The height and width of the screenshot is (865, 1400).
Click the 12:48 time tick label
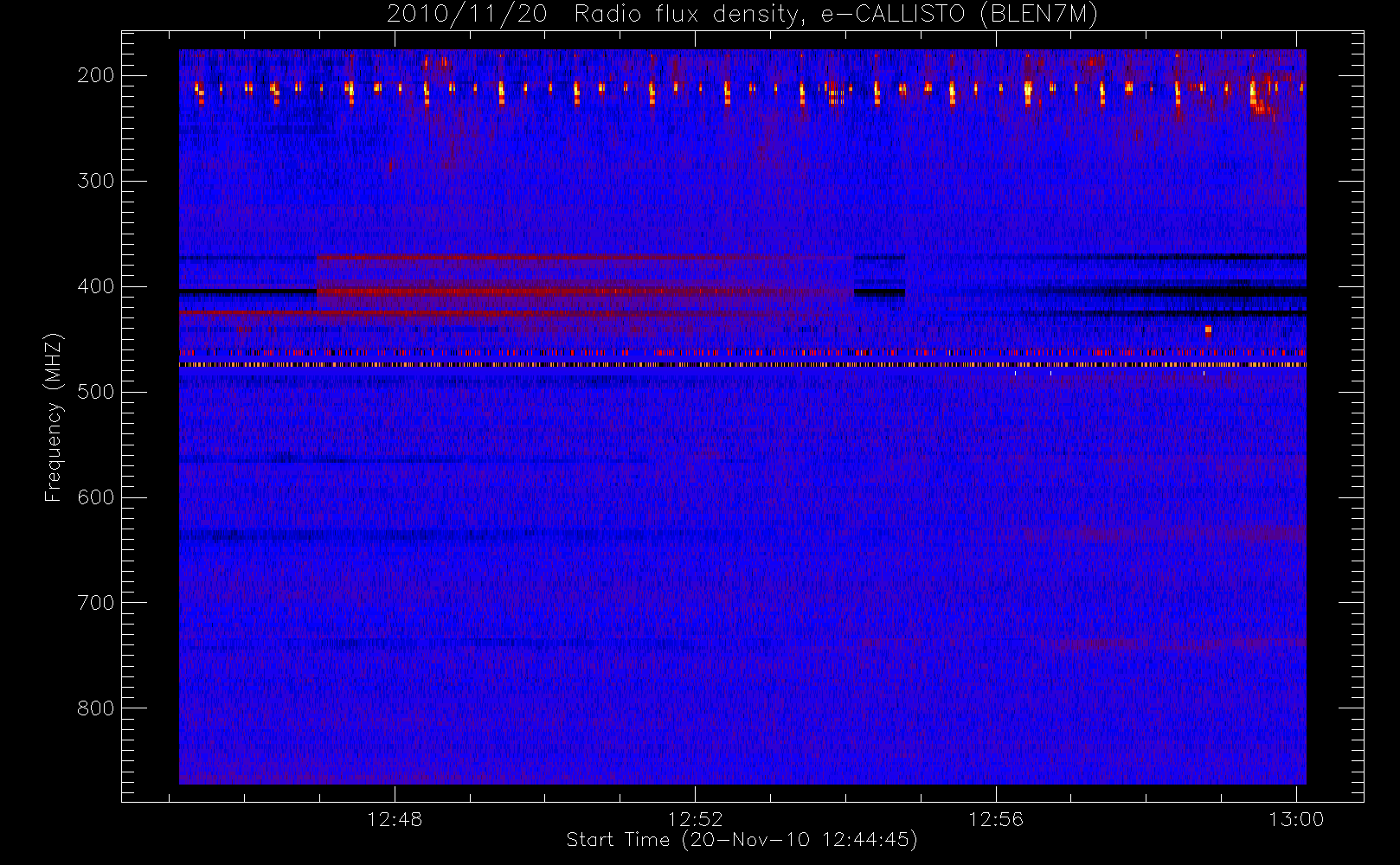tap(395, 819)
